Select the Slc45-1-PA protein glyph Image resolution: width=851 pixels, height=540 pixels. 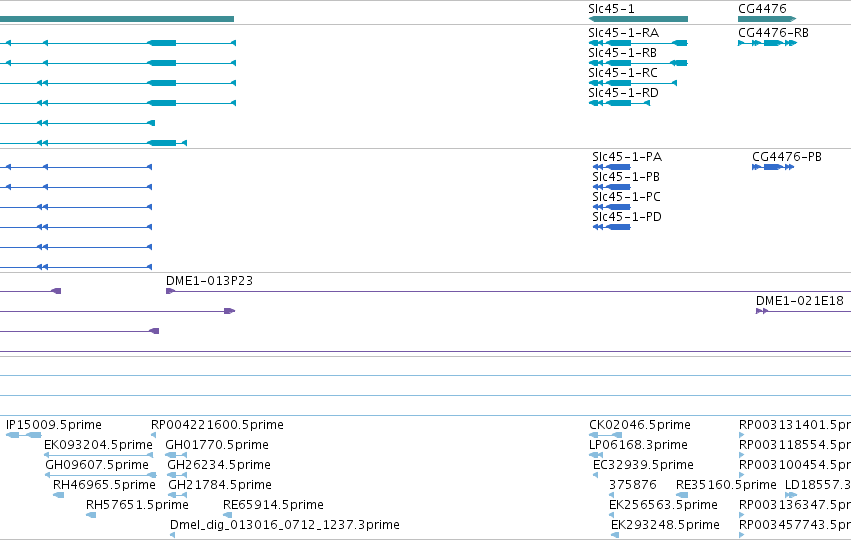(x=612, y=167)
